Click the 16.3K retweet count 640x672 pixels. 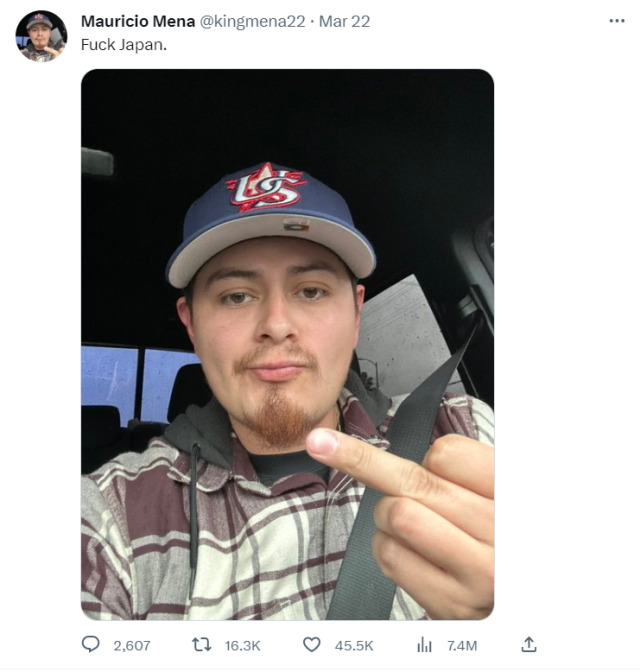tap(242, 645)
